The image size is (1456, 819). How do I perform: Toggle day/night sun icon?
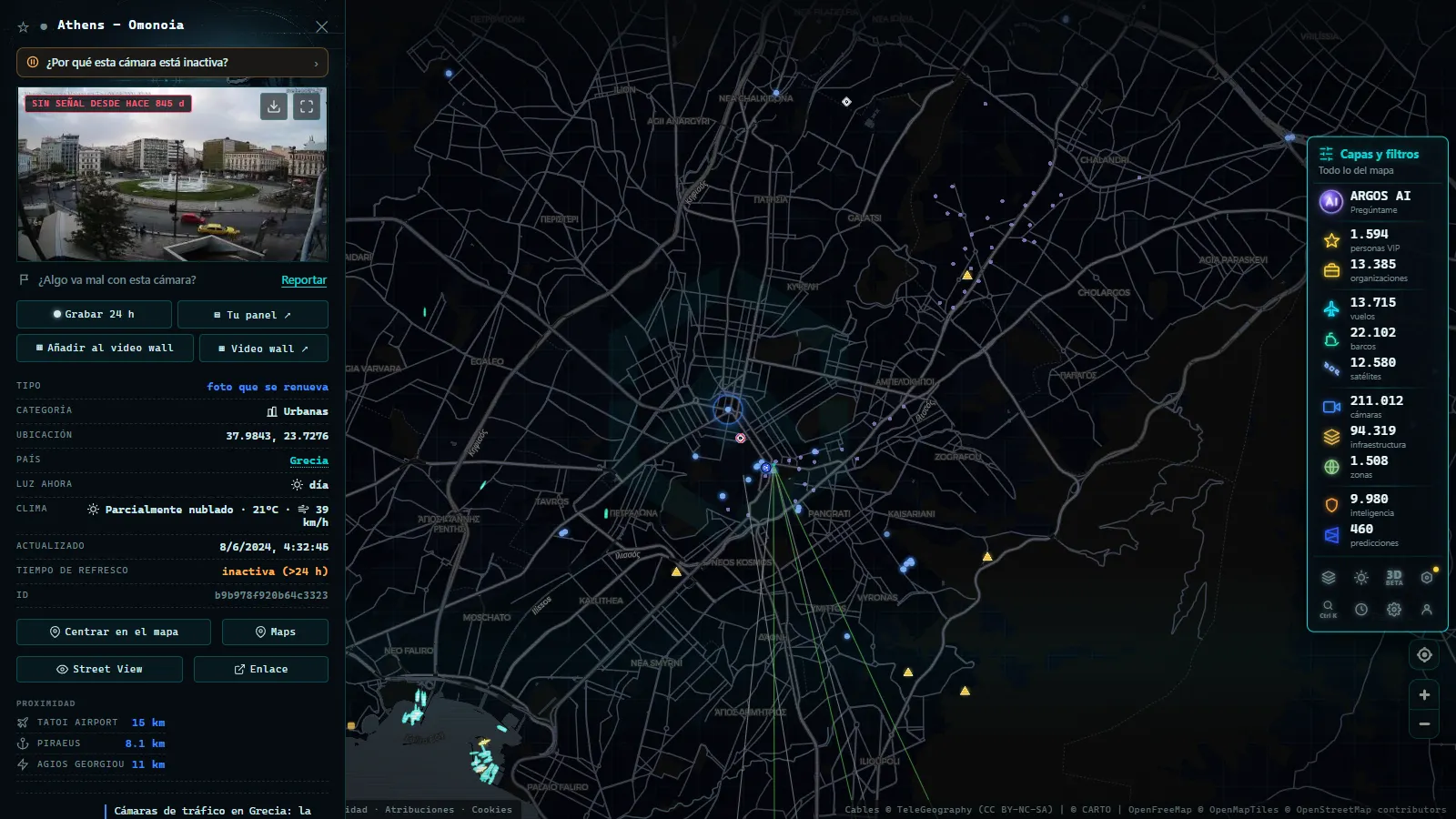[1361, 577]
